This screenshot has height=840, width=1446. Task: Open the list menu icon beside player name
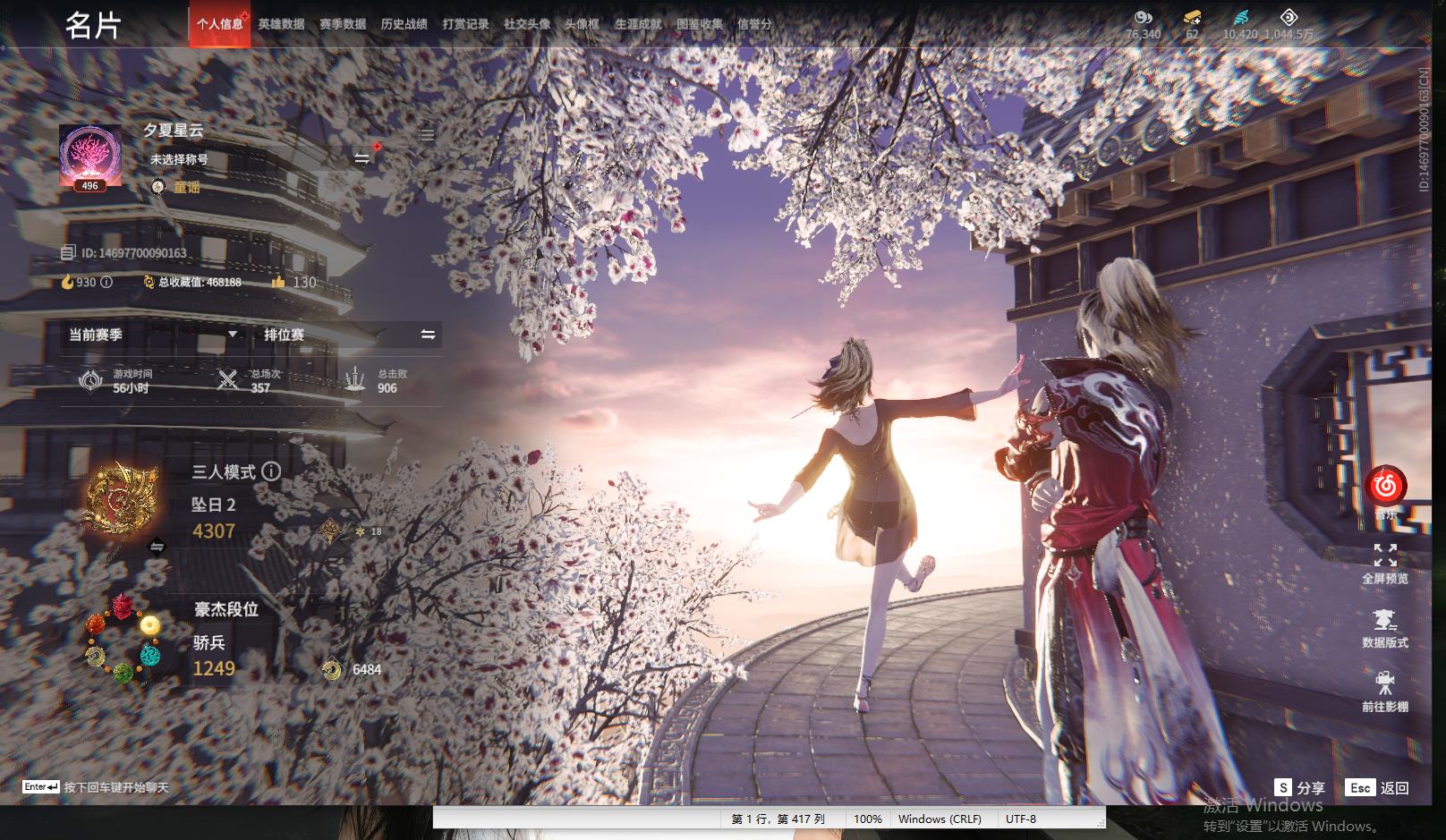[x=427, y=135]
